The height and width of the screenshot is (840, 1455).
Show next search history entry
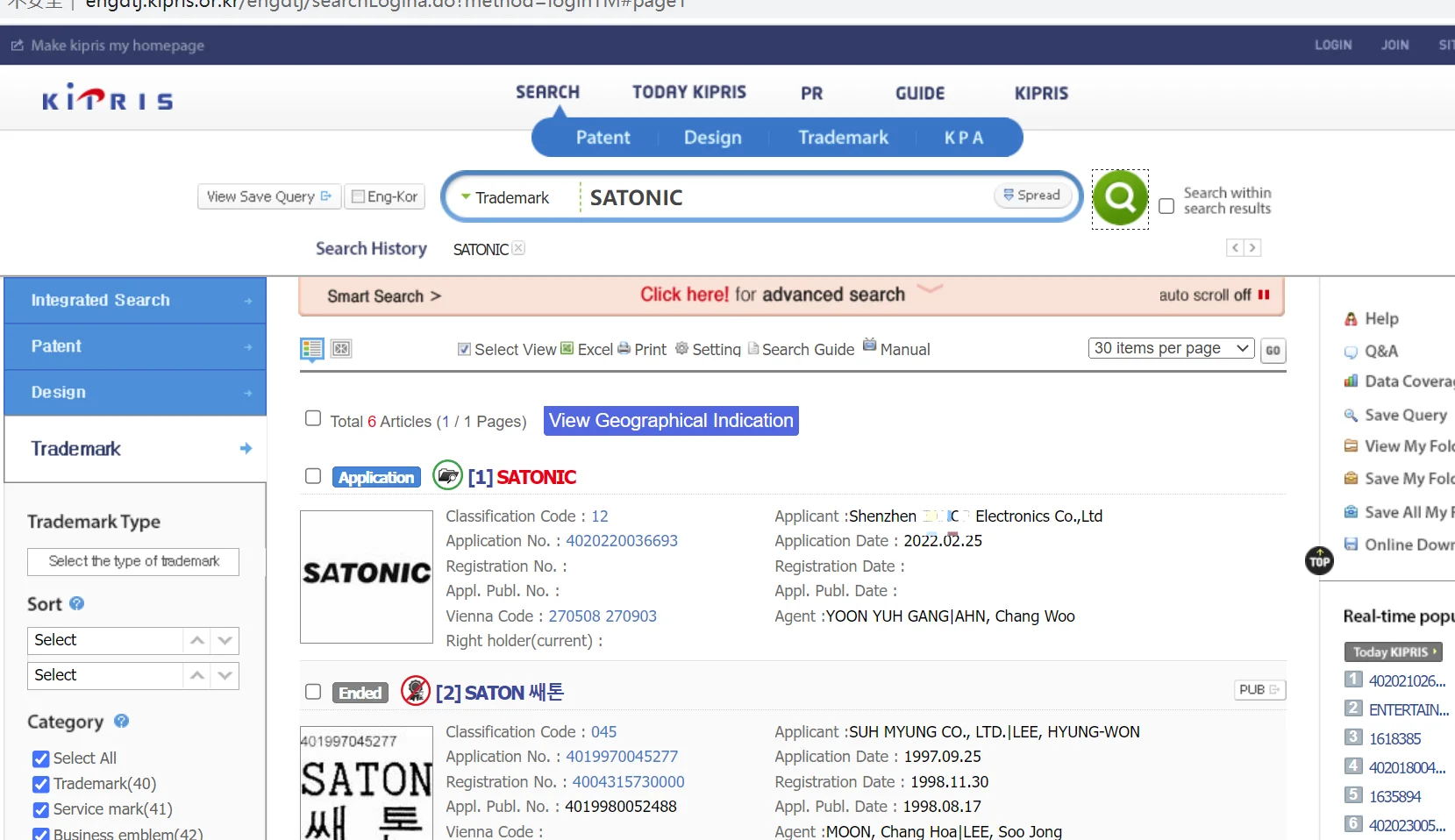(1252, 248)
